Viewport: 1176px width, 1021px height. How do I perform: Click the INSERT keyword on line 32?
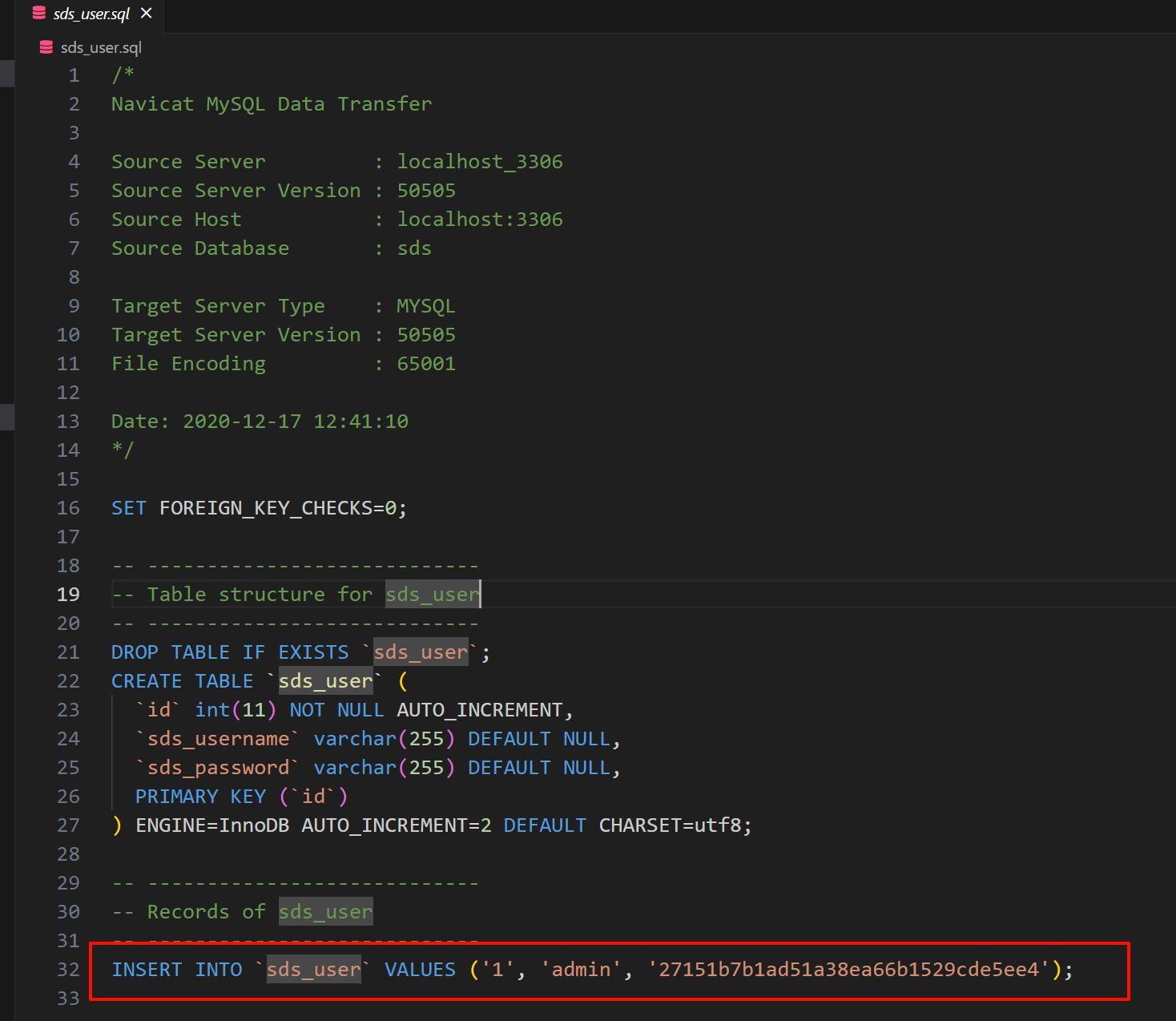[147, 970]
